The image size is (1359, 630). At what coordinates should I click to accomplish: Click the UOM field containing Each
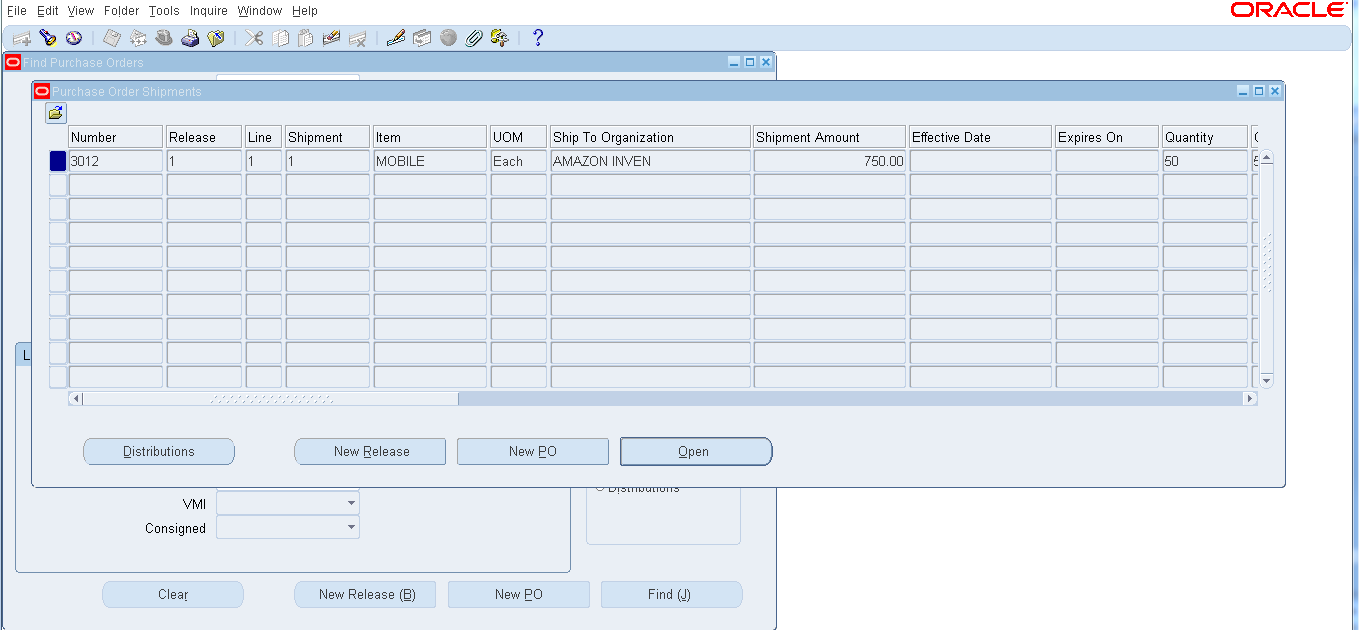point(519,161)
